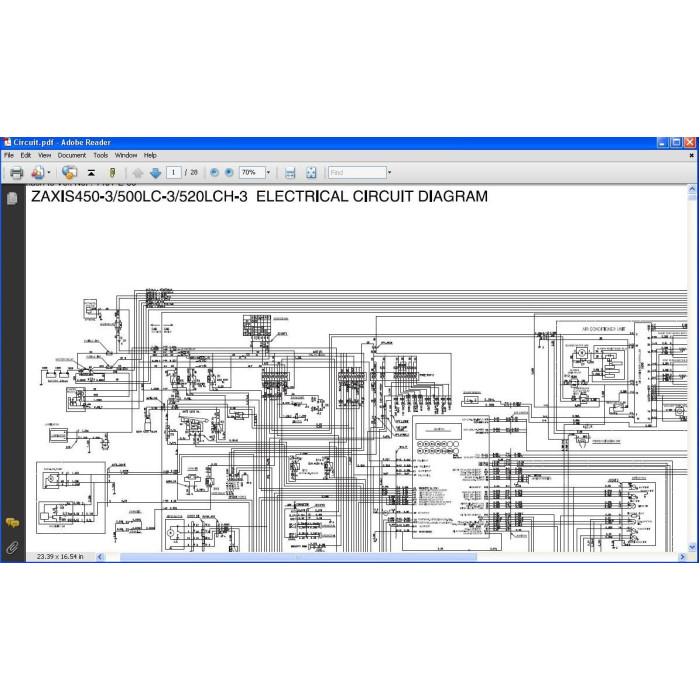Open the Window menu
The image size is (700, 700).
click(x=126, y=155)
